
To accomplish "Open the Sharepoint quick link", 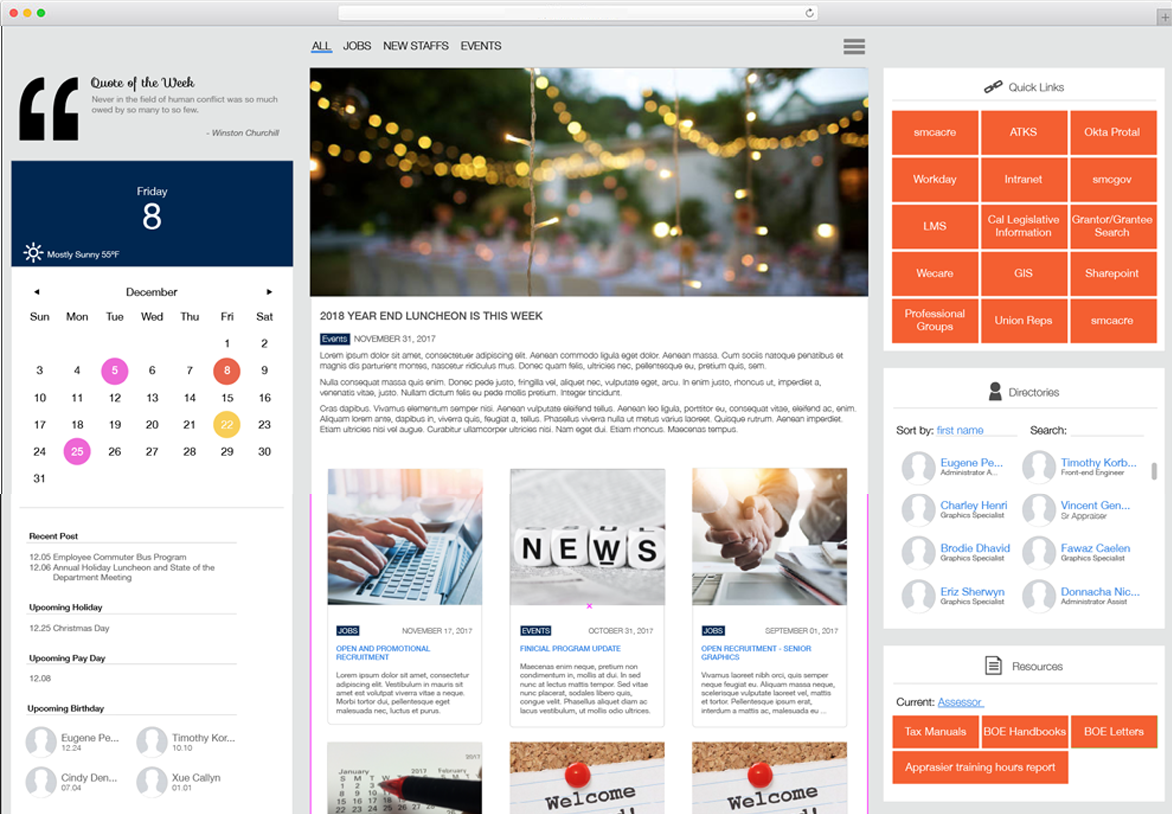I will tap(1113, 274).
